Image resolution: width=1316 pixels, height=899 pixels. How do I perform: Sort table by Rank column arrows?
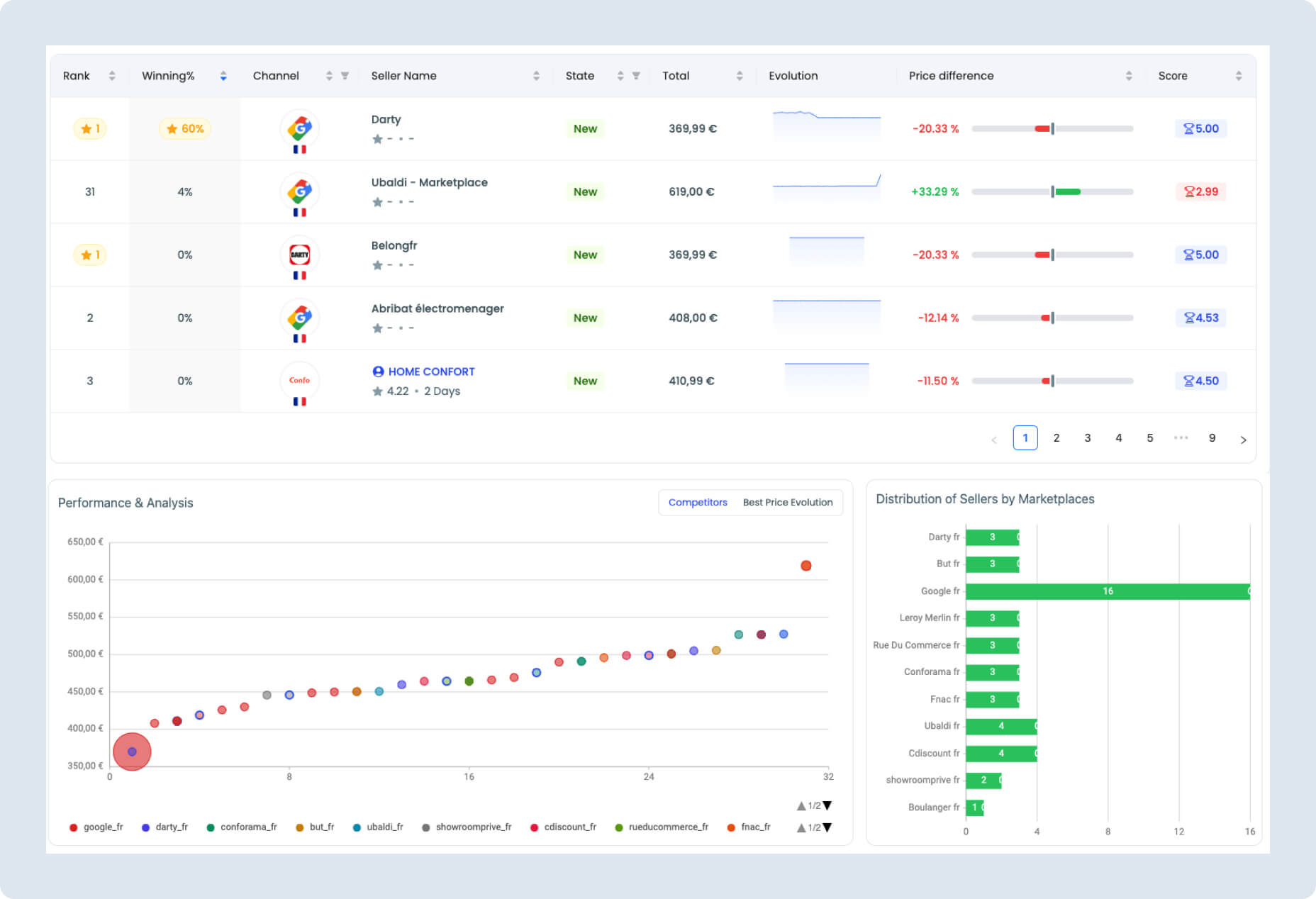coord(112,76)
